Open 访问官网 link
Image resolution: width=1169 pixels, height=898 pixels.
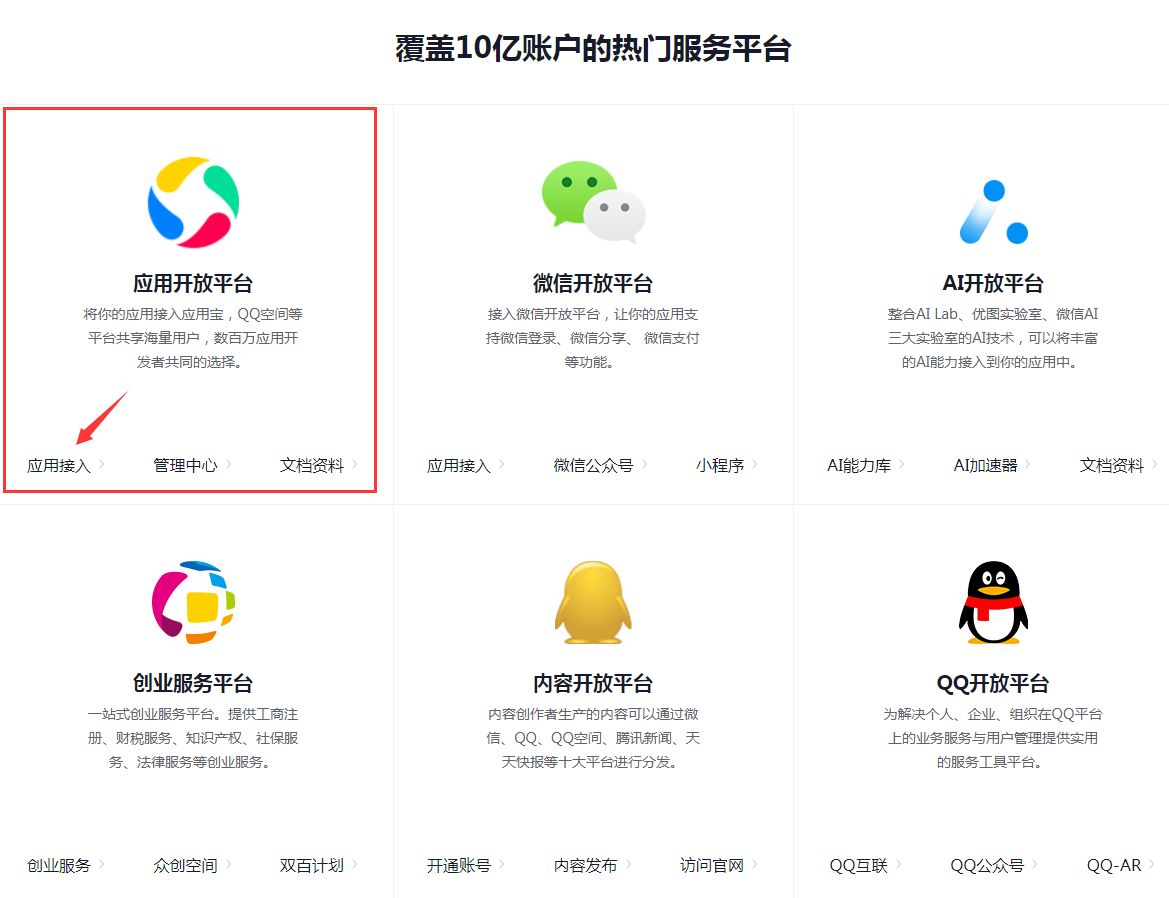pos(712,865)
